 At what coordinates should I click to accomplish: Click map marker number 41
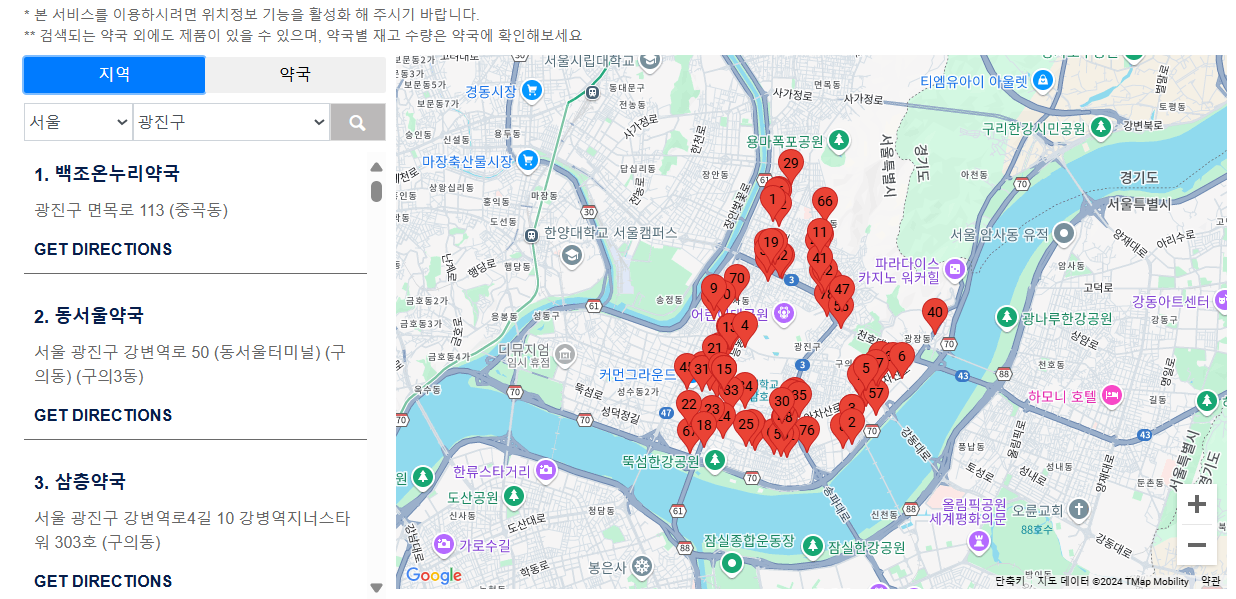click(x=820, y=261)
